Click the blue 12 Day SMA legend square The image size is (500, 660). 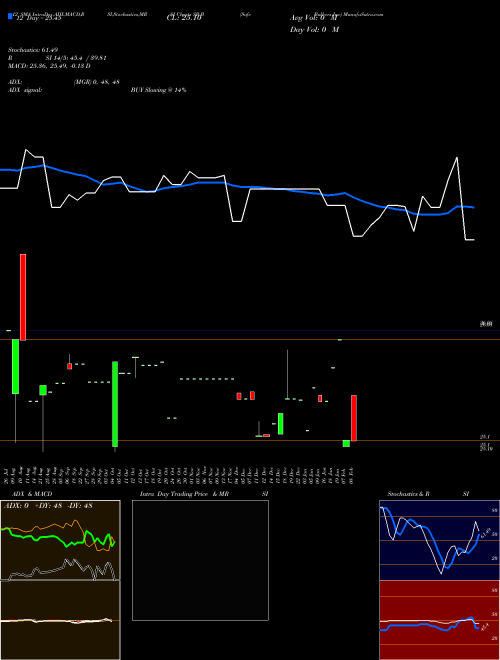[x=10, y=17]
